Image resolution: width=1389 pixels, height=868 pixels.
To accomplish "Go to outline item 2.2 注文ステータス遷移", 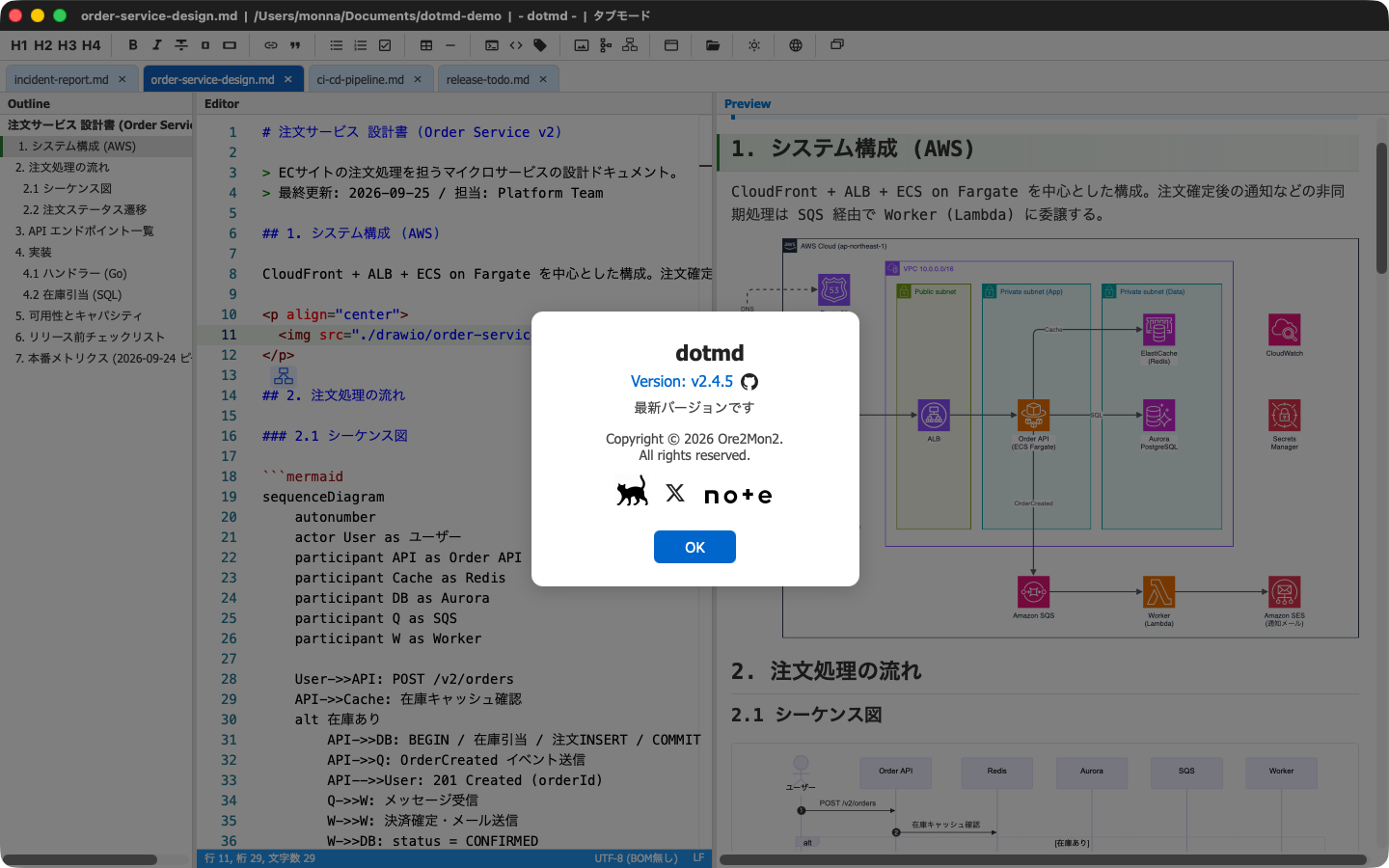I will point(96,210).
